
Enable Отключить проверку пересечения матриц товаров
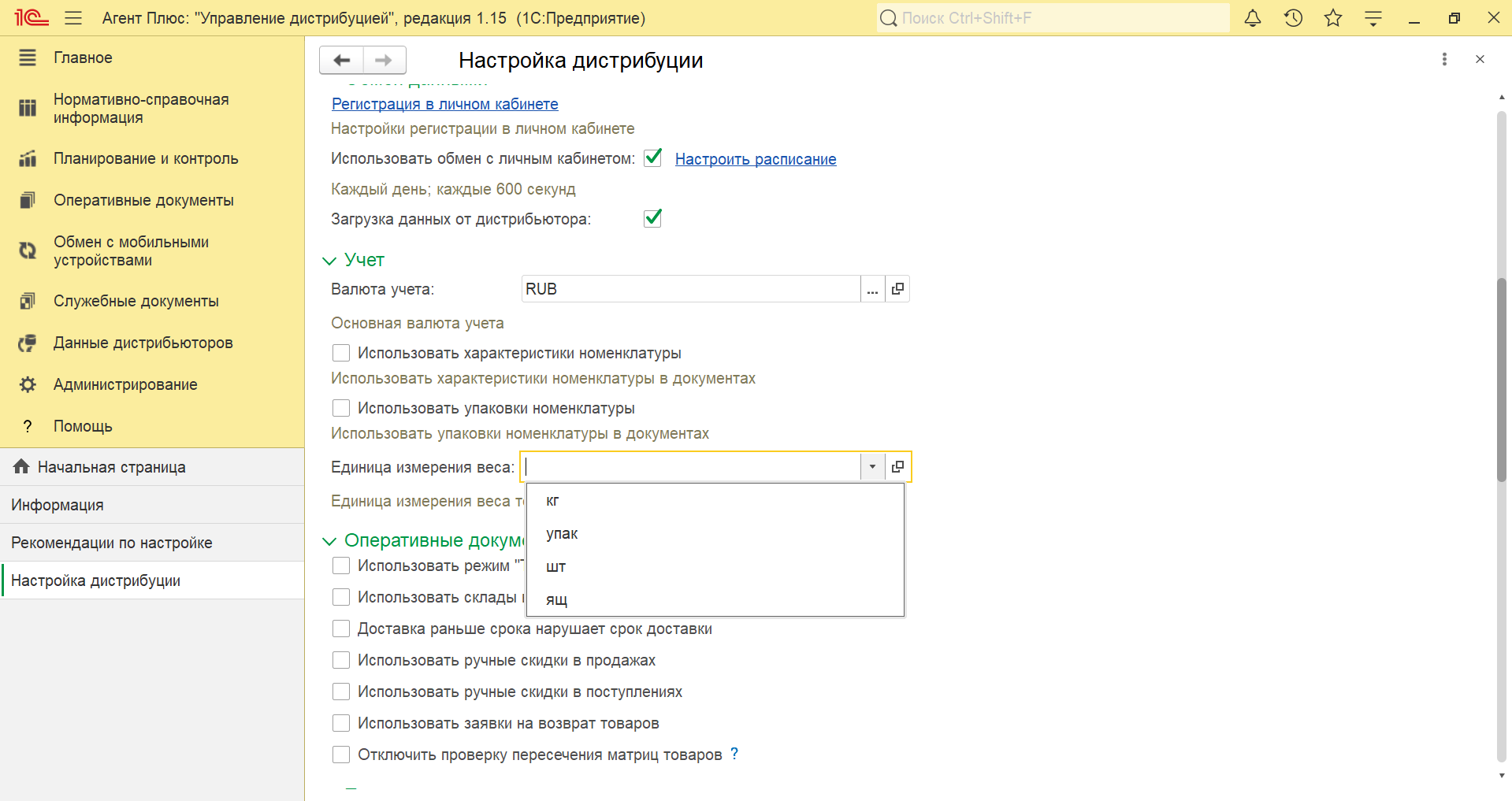(341, 755)
